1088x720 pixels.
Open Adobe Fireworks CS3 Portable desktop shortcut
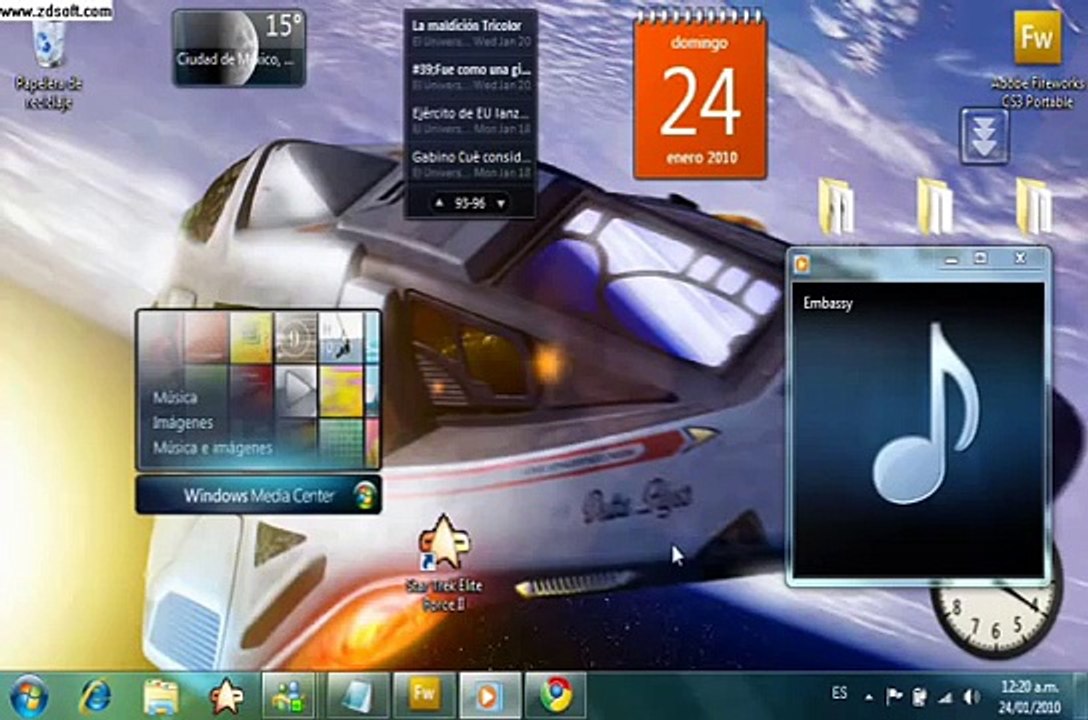[x=1037, y=59]
